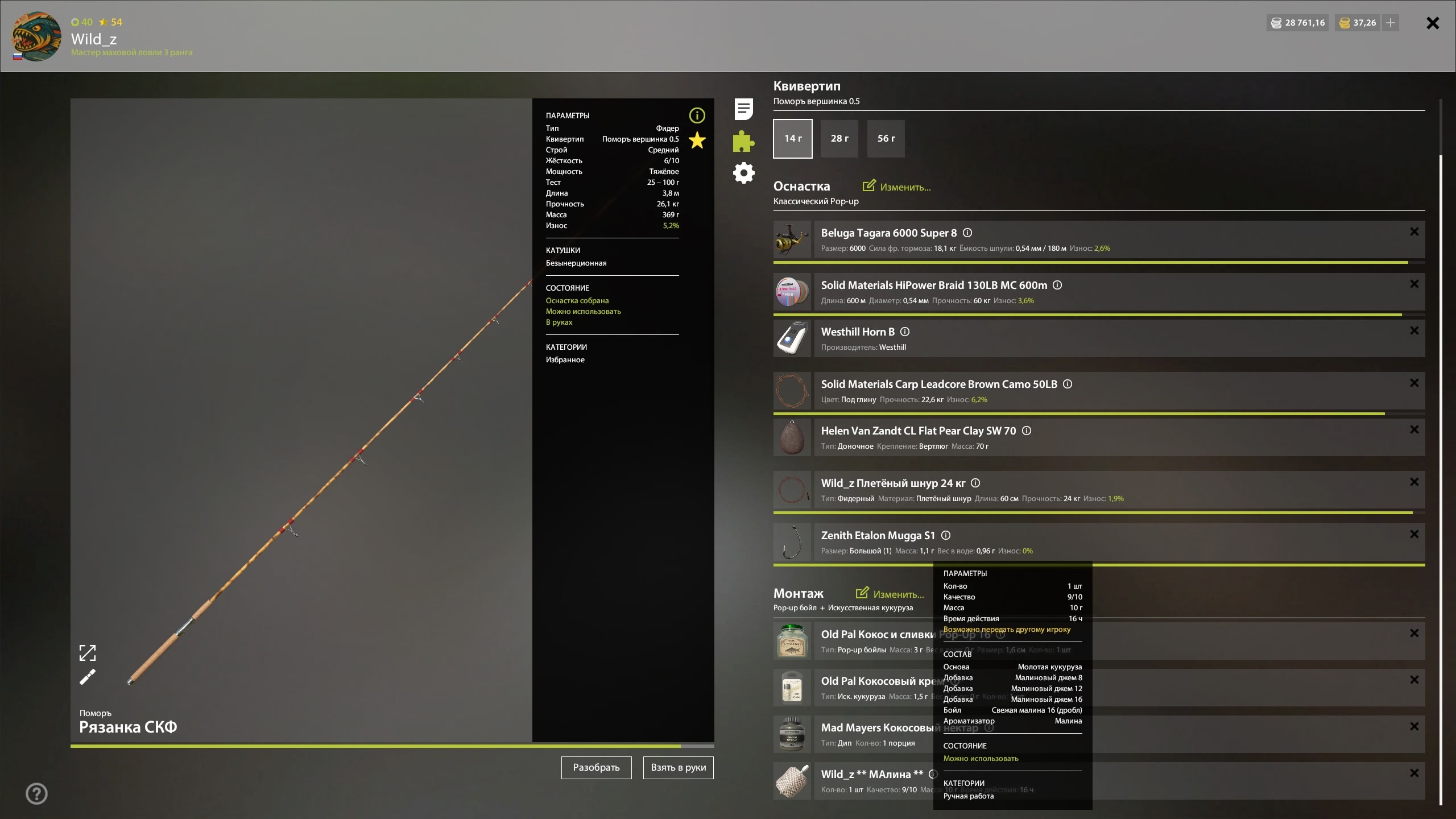This screenshot has height=819, width=1456.
Task: Open the help question mark icon
Action: [37, 793]
